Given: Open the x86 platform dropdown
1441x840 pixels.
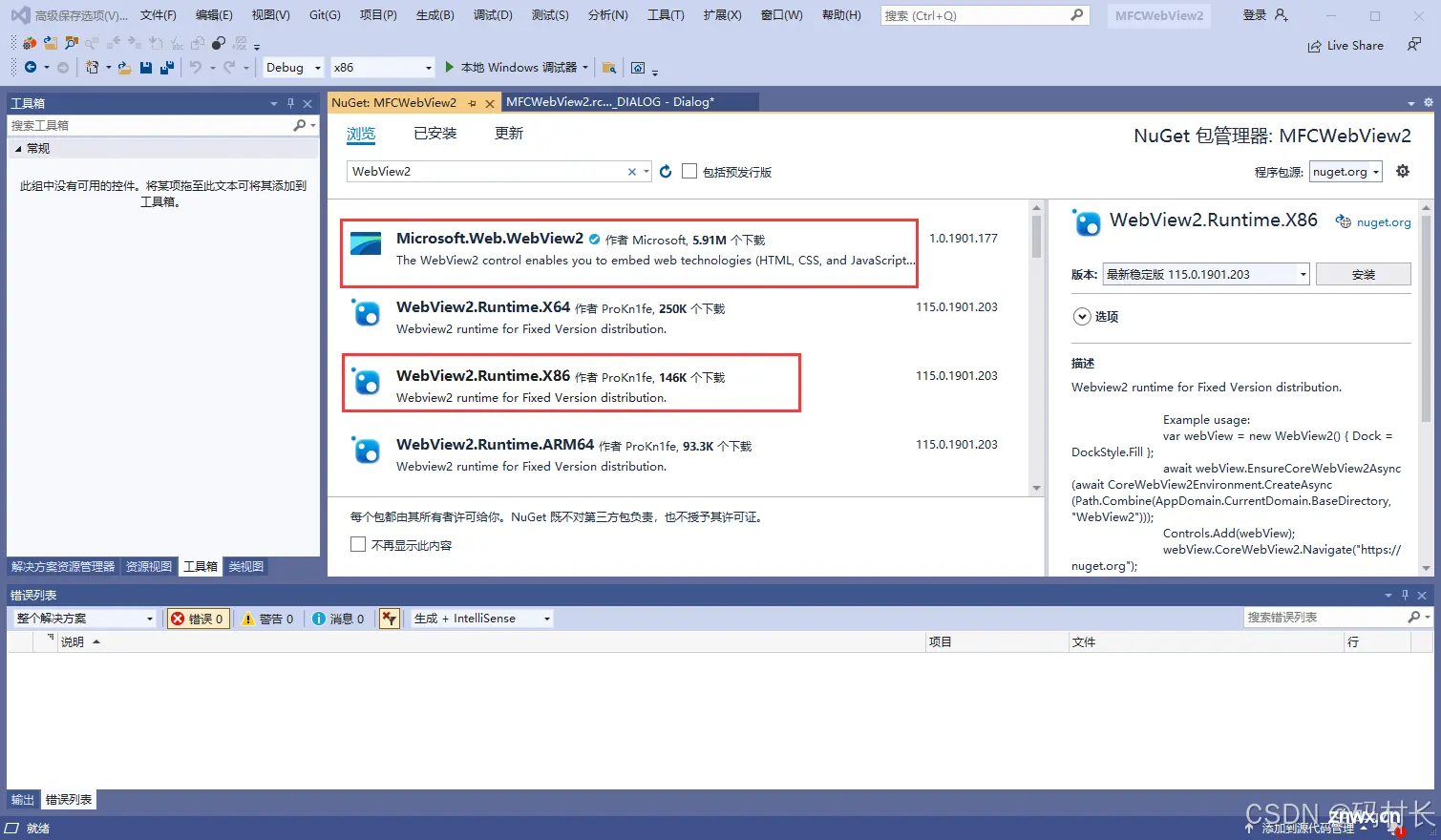Looking at the screenshot, I should (383, 67).
